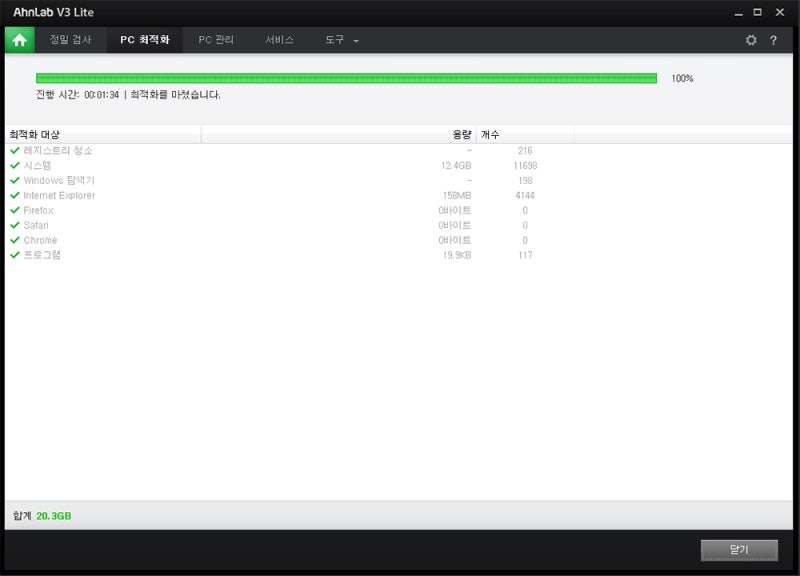This screenshot has width=800, height=576.
Task: Open the help question mark icon
Action: click(773, 40)
